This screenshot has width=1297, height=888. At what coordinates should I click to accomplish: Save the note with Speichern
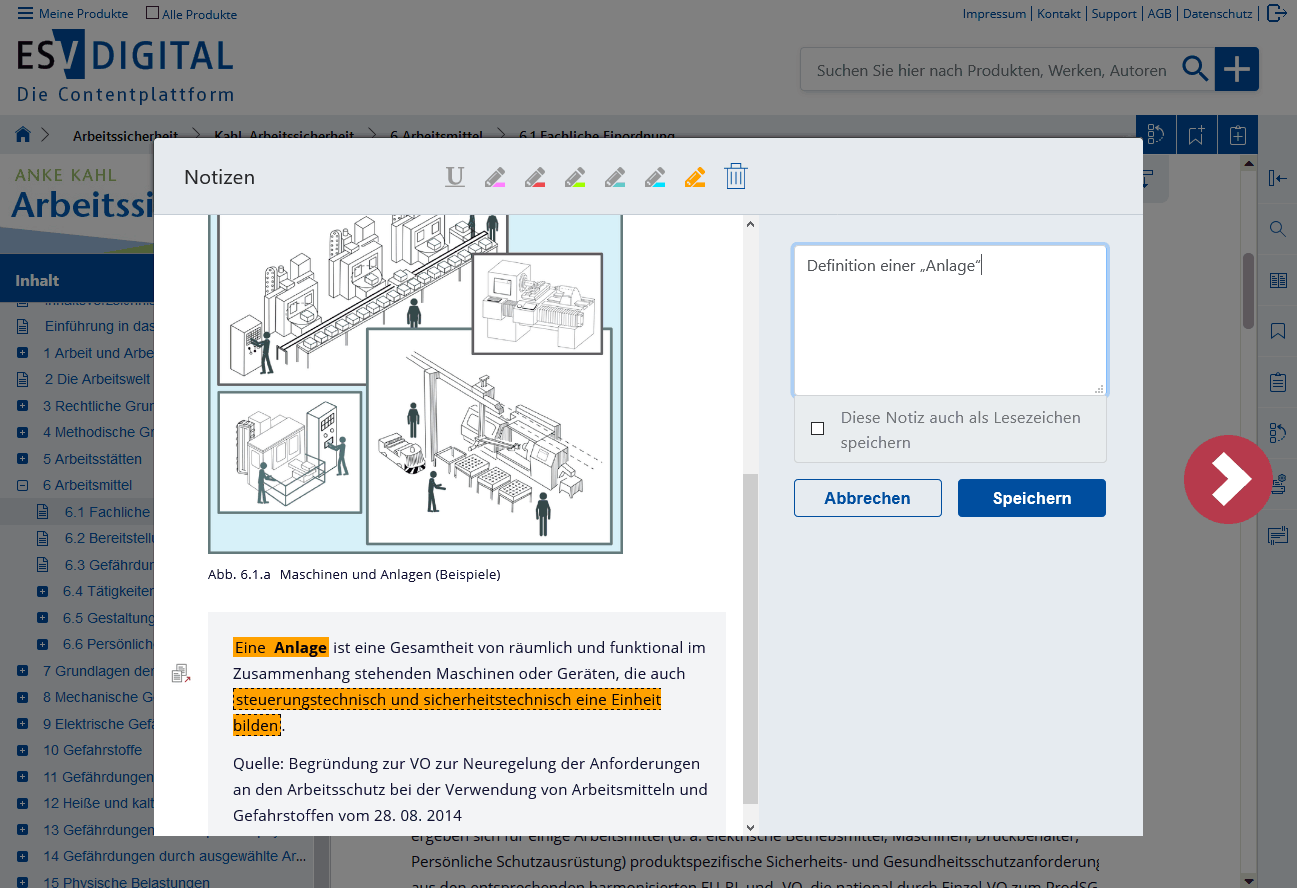coord(1031,498)
